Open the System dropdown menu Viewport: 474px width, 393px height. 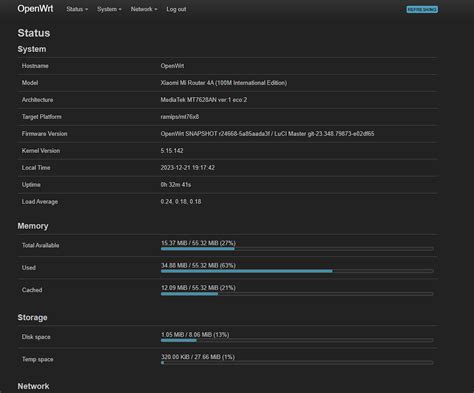pyautogui.click(x=109, y=9)
